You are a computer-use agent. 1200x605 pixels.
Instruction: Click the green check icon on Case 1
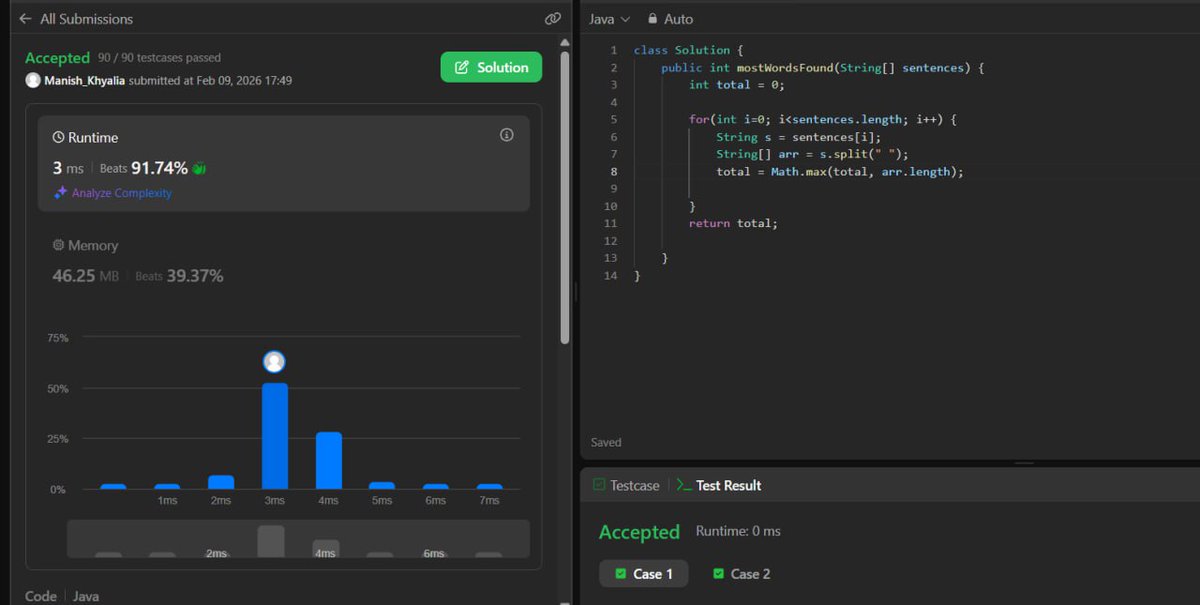[x=620, y=574]
